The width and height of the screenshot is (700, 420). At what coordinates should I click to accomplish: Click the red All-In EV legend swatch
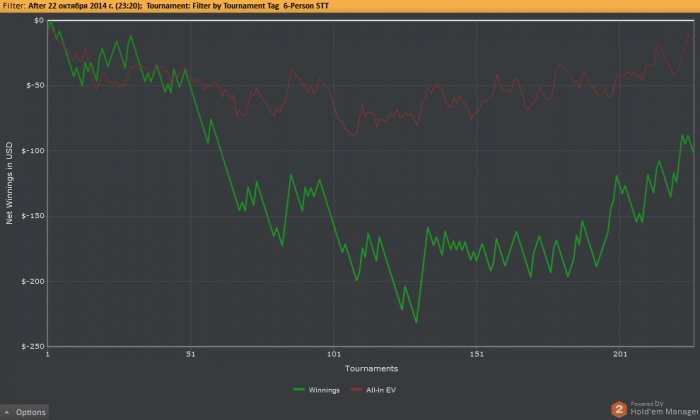[356, 390]
